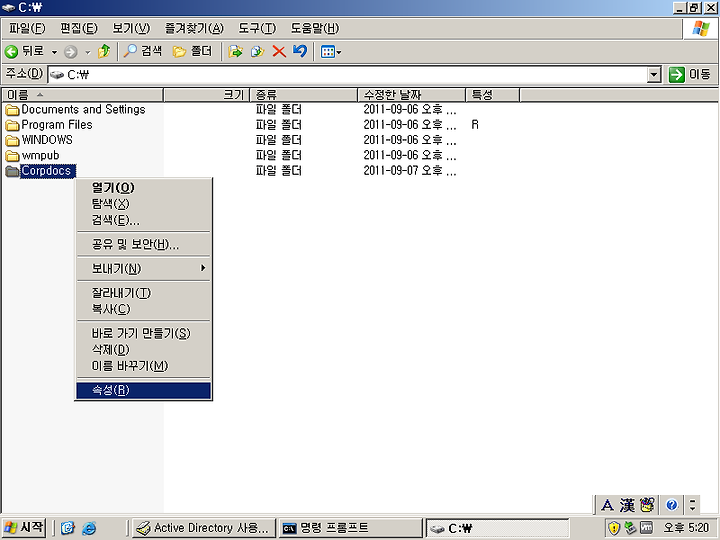The height and width of the screenshot is (540, 720).
Task: Choose Search (검색) in context menu
Action: 143,220
